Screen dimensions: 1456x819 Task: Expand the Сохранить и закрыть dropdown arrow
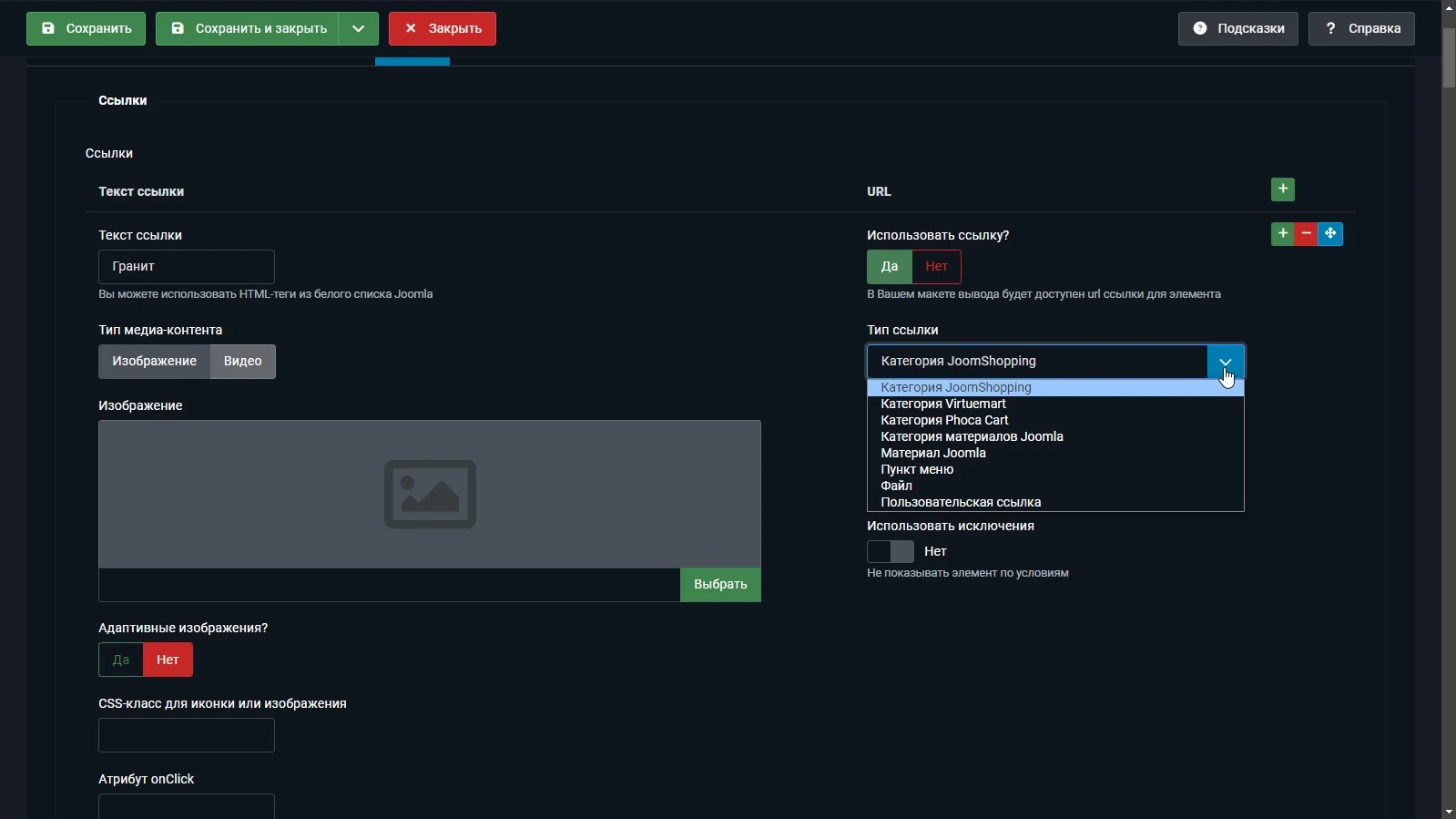tap(359, 28)
